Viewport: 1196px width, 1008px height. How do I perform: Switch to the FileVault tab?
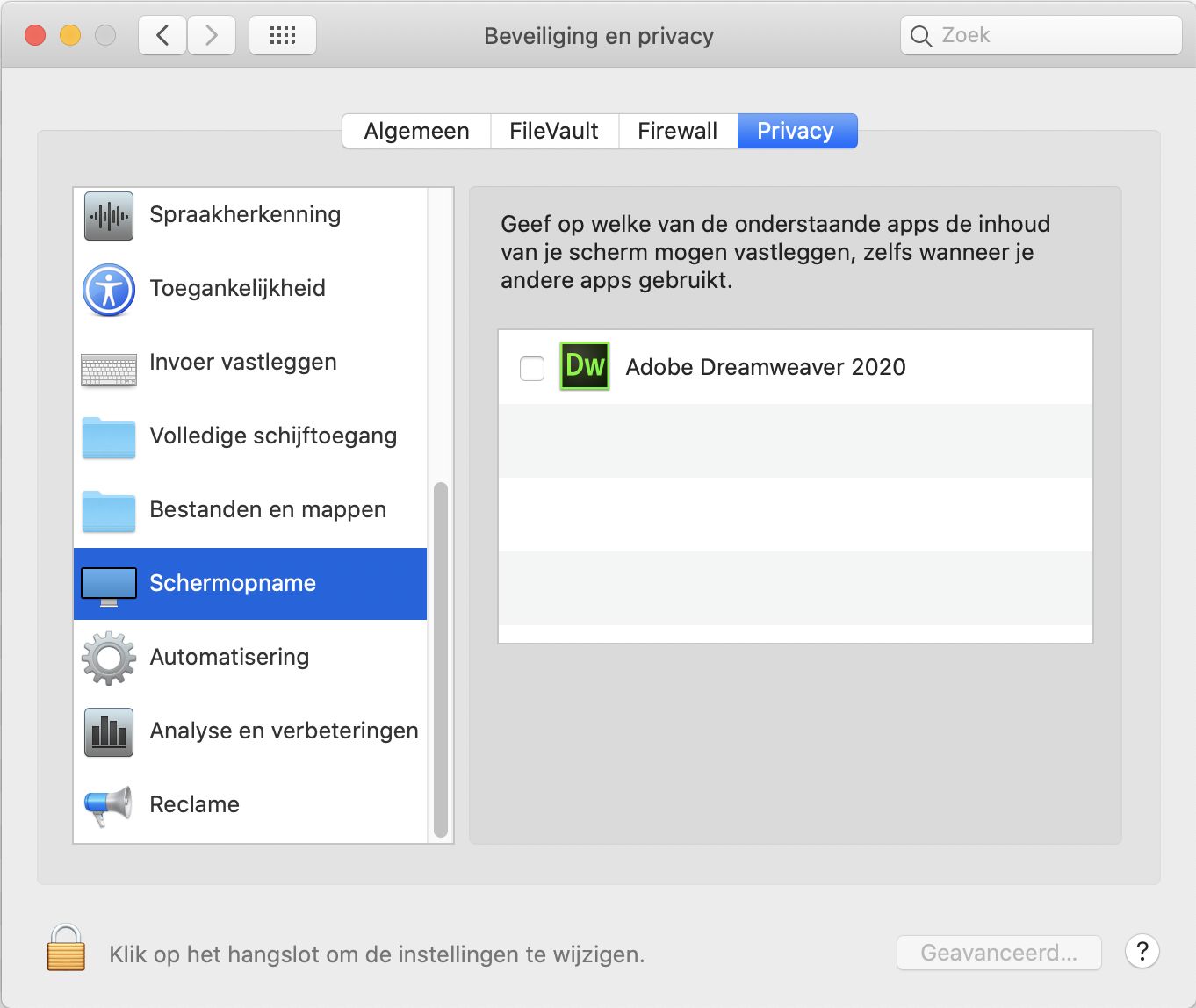point(553,130)
